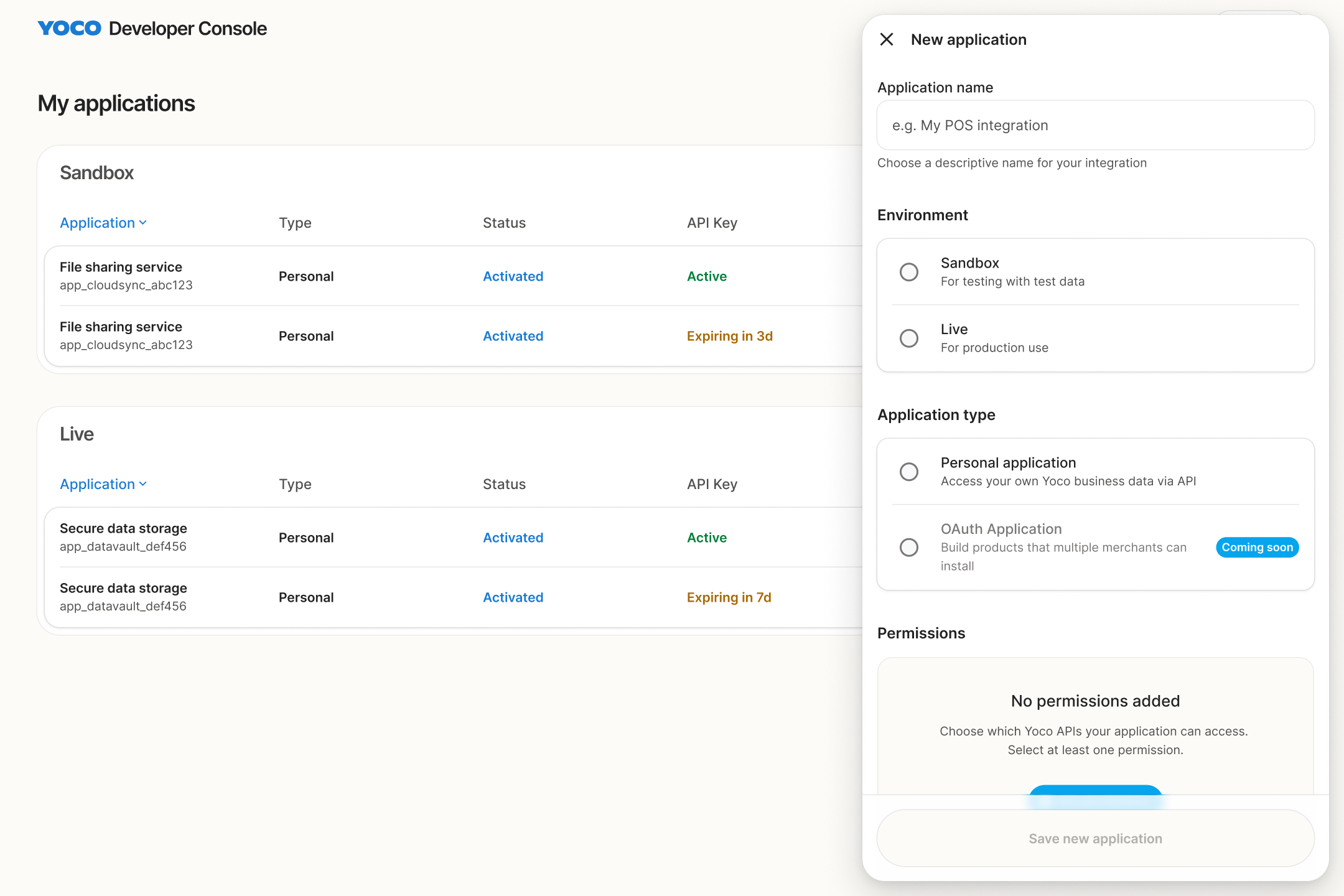
Task: Click the 'Expiring in 3d' API key status
Action: 730,336
